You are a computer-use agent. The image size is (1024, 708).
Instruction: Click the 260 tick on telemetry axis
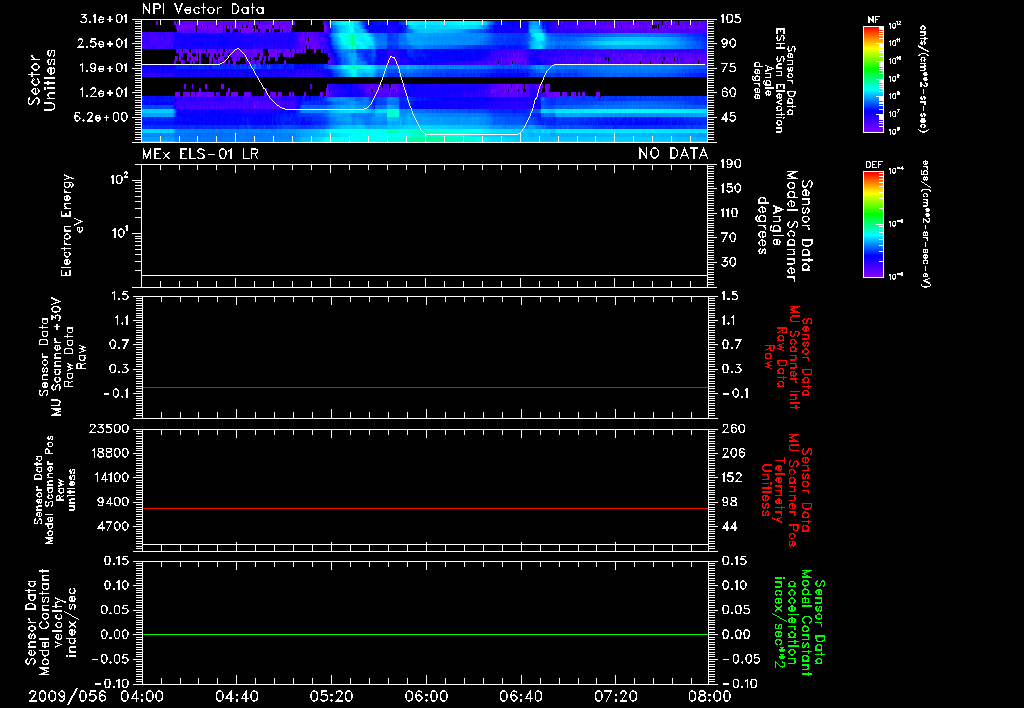pos(732,428)
